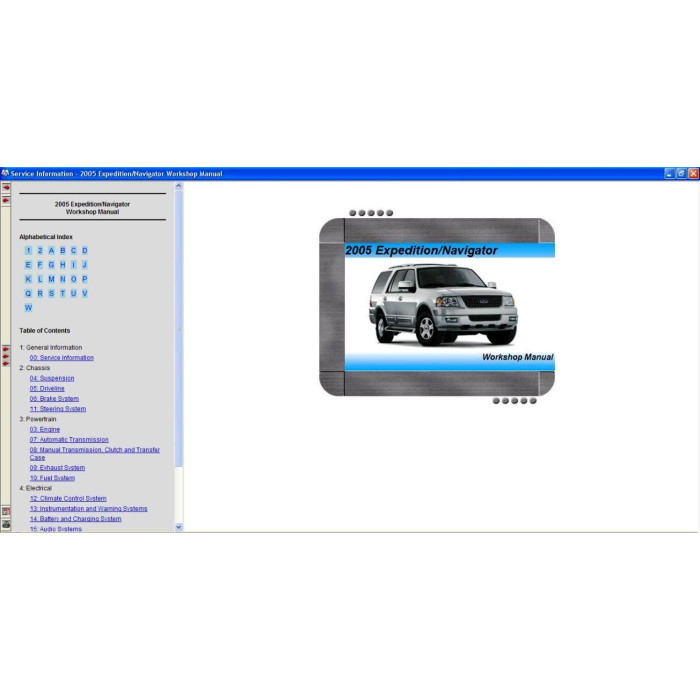Open 13: Instrumentation and Warning Systems

click(88, 509)
